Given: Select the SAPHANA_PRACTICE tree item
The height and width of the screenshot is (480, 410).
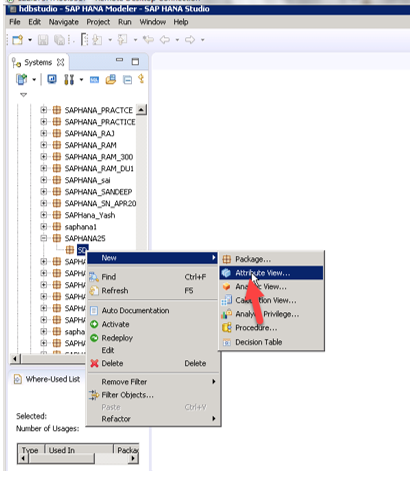Looking at the screenshot, I should [100, 122].
